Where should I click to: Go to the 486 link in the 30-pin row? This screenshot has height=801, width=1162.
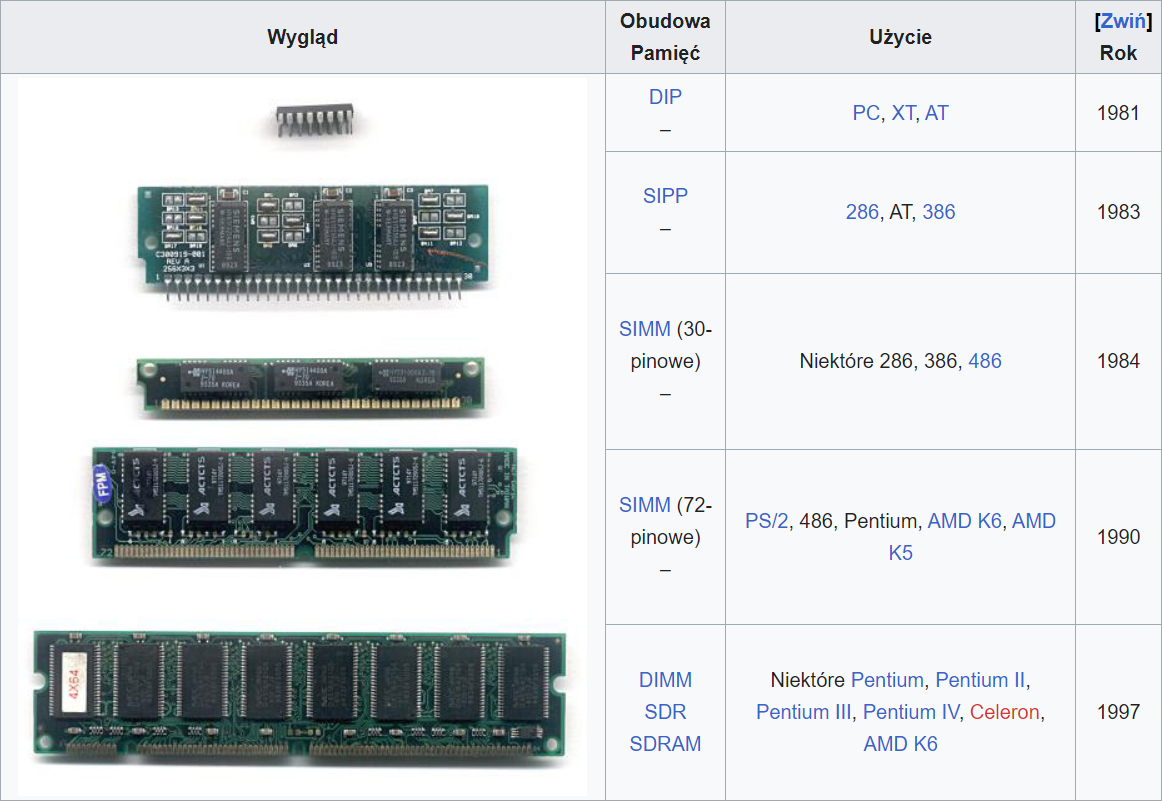coord(985,361)
